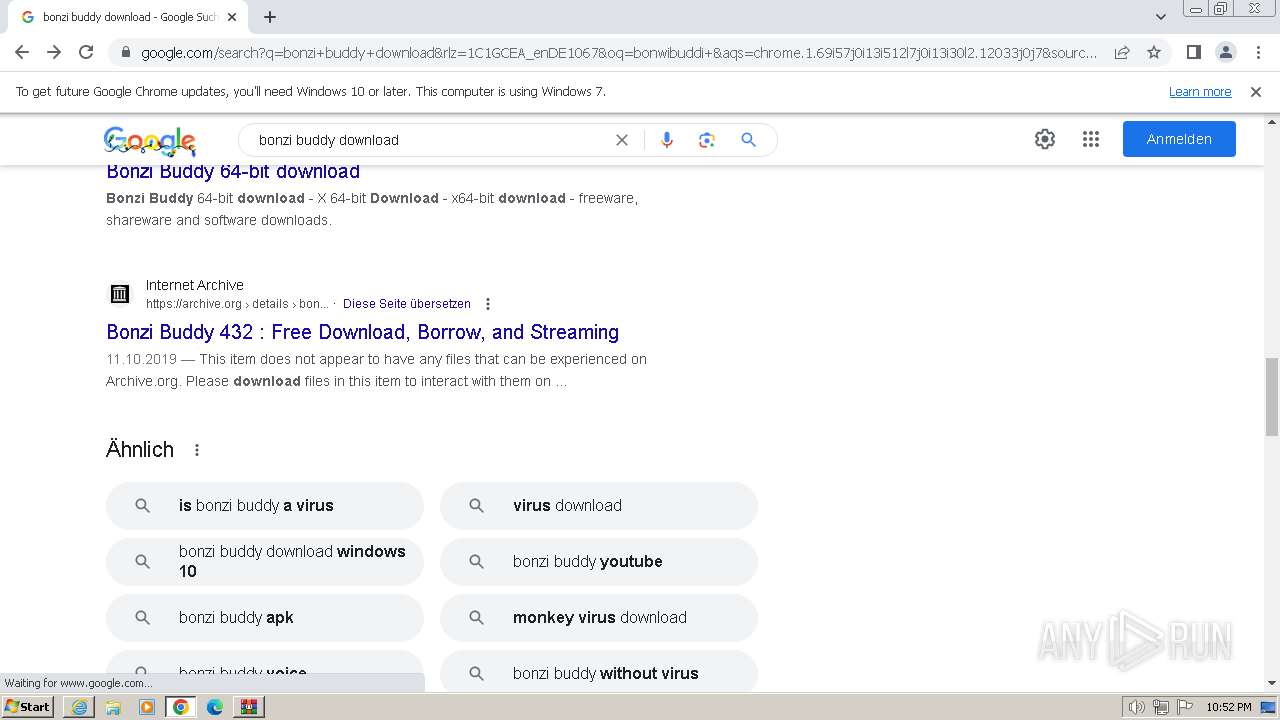Select related search bonzi buddy without virus
This screenshot has width=1280, height=720.
[599, 673]
